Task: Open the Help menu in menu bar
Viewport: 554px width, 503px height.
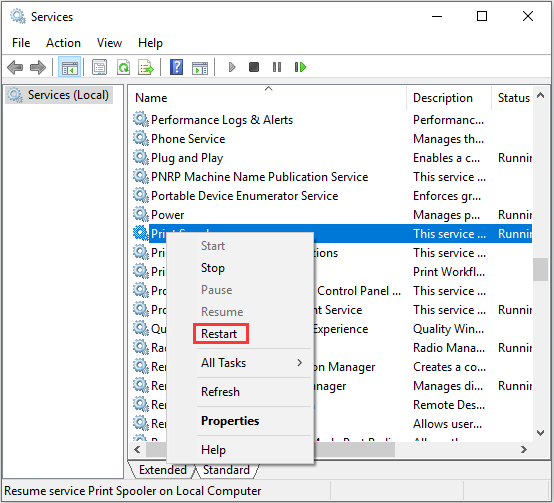Action: pyautogui.click(x=150, y=43)
